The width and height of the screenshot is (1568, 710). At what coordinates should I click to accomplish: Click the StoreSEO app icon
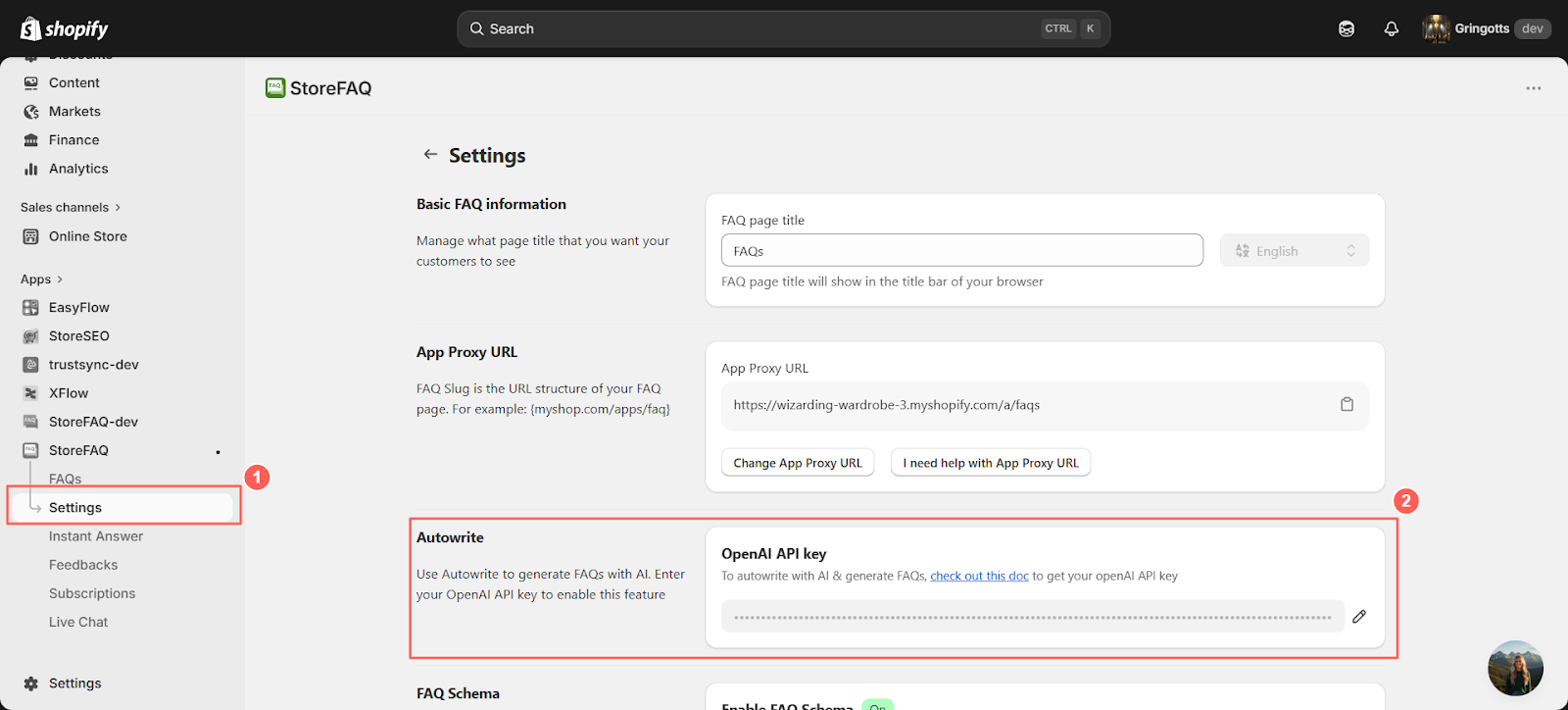pyautogui.click(x=31, y=336)
